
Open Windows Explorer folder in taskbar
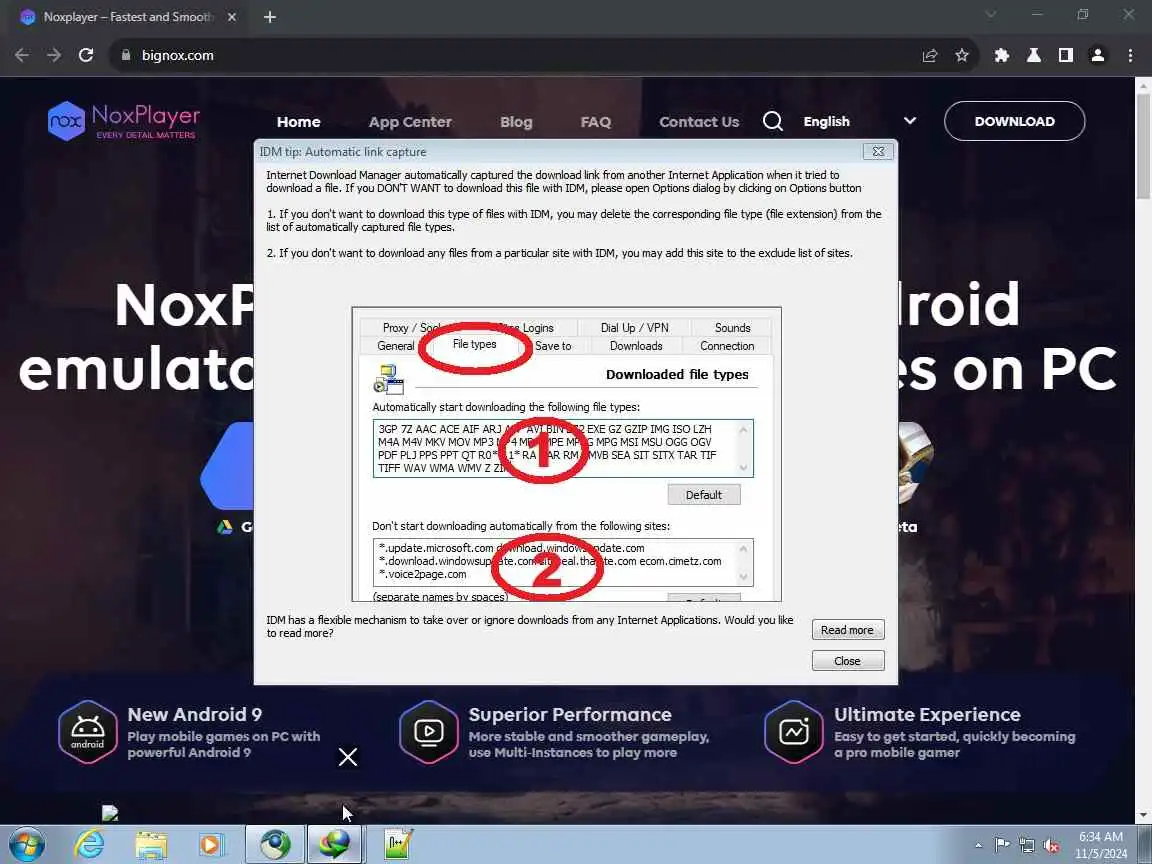(151, 845)
